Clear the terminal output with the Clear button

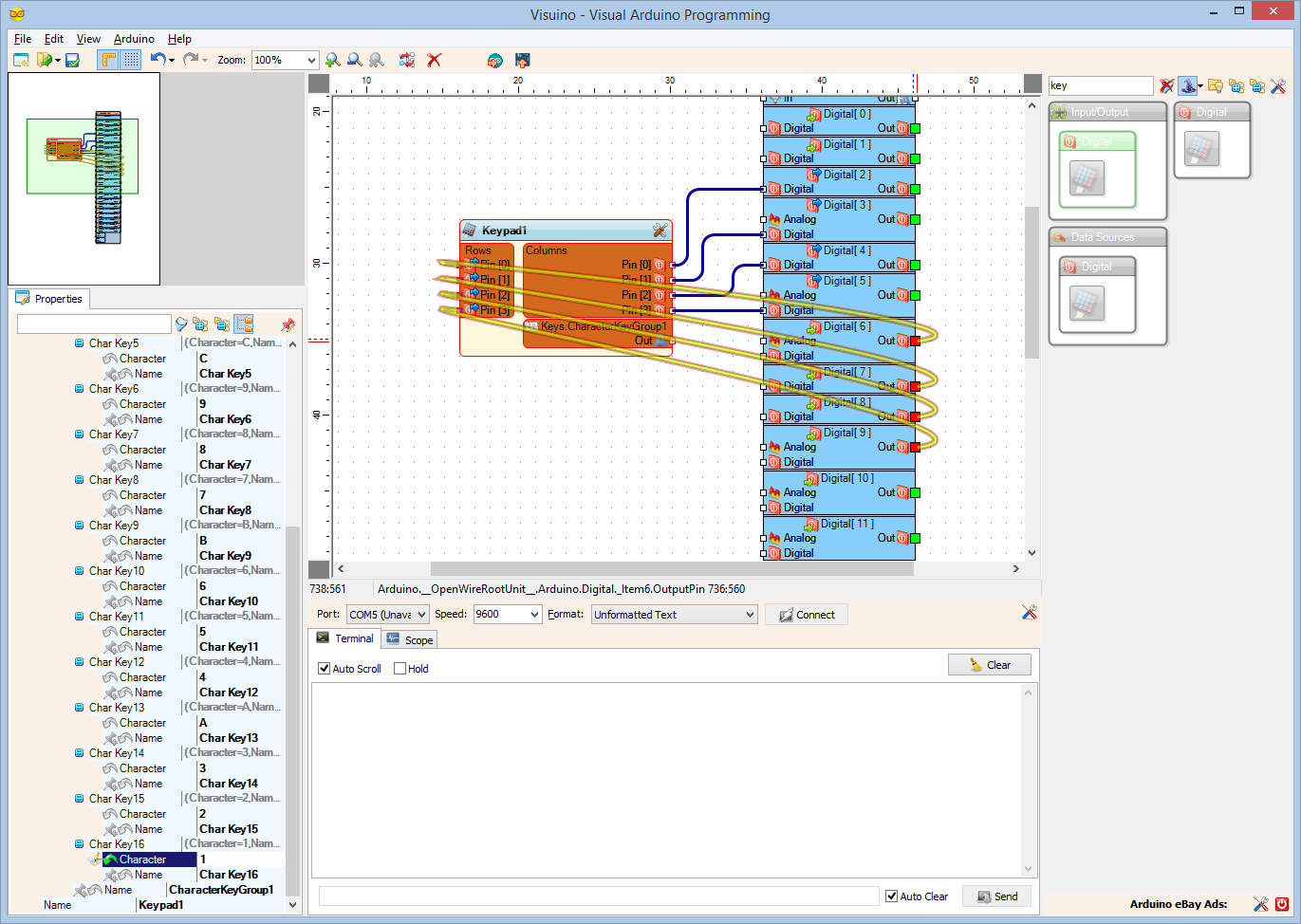(989, 664)
